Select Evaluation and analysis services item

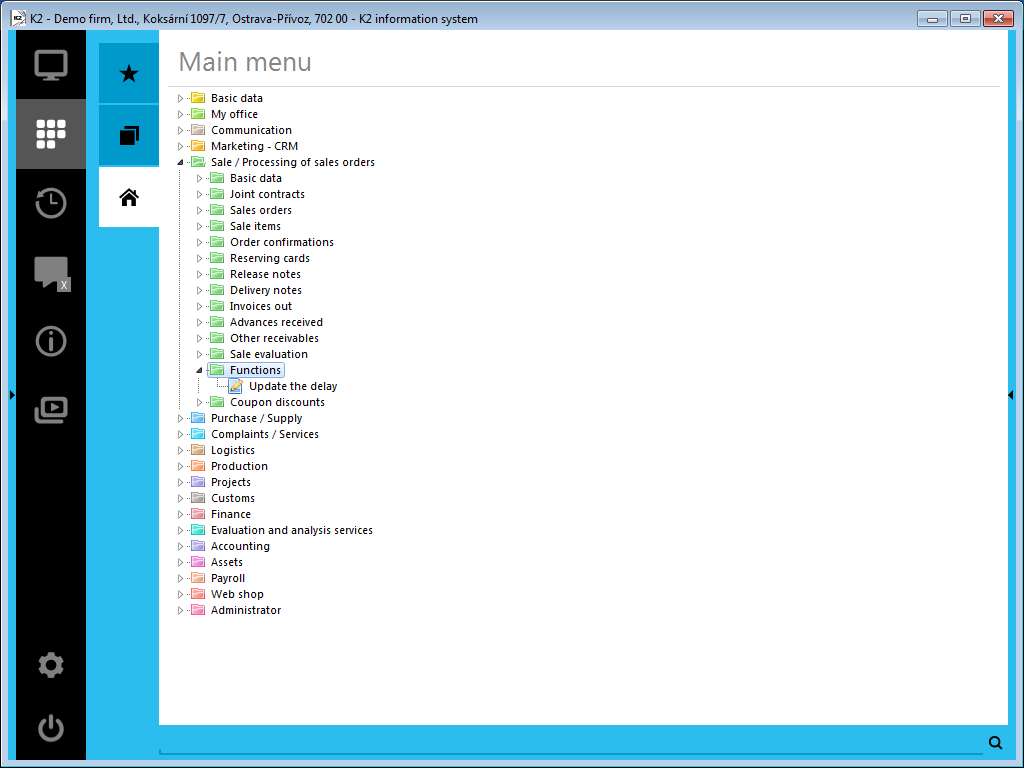pos(291,530)
